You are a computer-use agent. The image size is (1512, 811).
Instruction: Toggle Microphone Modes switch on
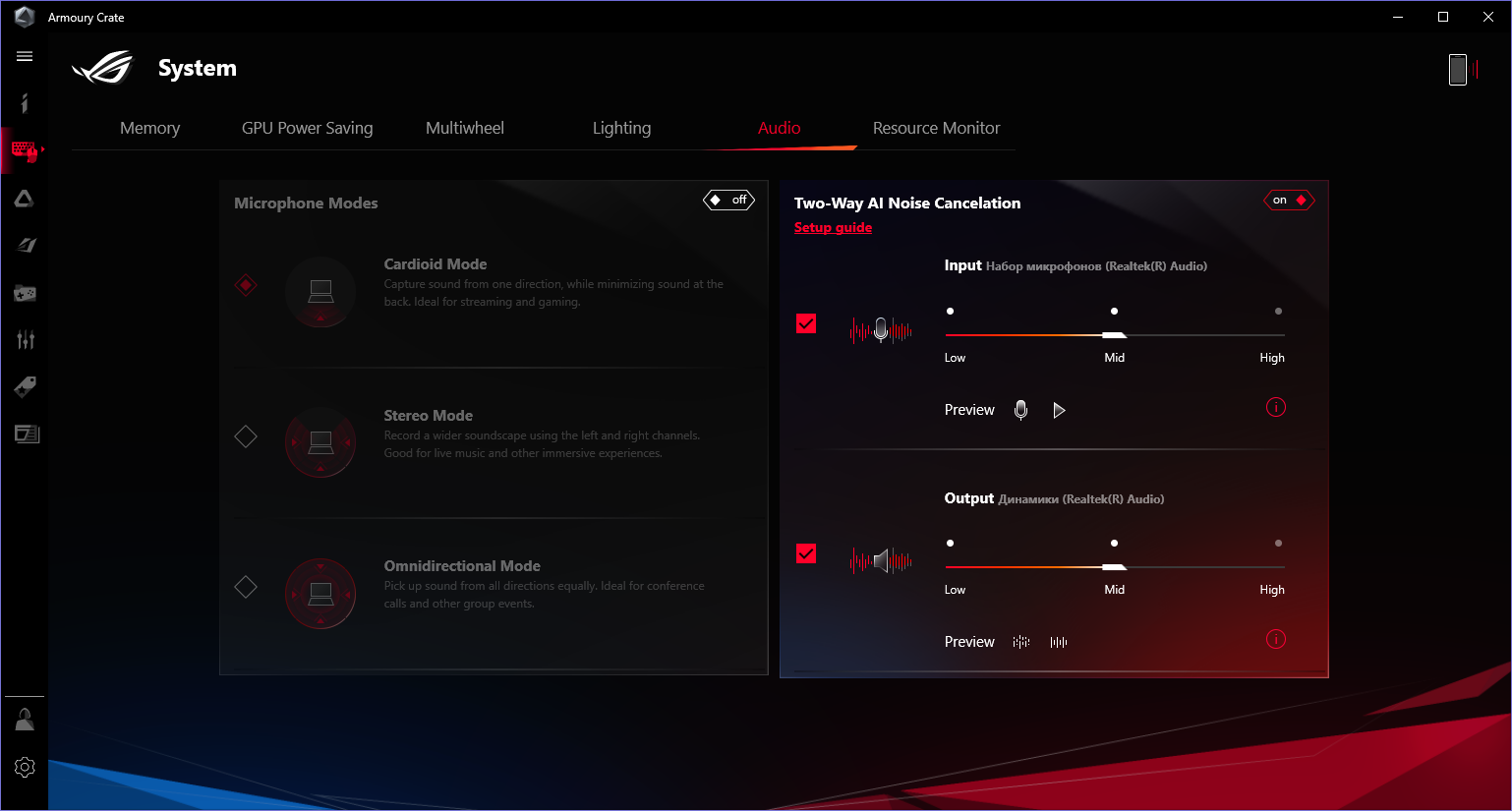[x=728, y=200]
